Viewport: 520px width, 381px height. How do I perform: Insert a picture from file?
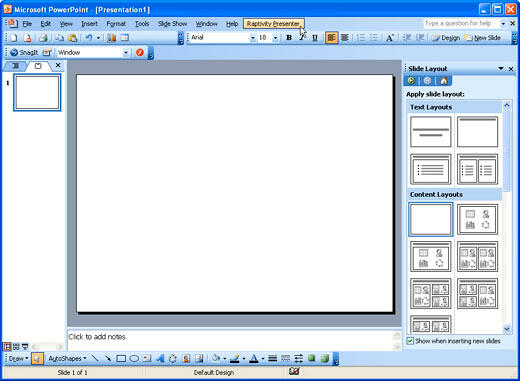pos(199,359)
